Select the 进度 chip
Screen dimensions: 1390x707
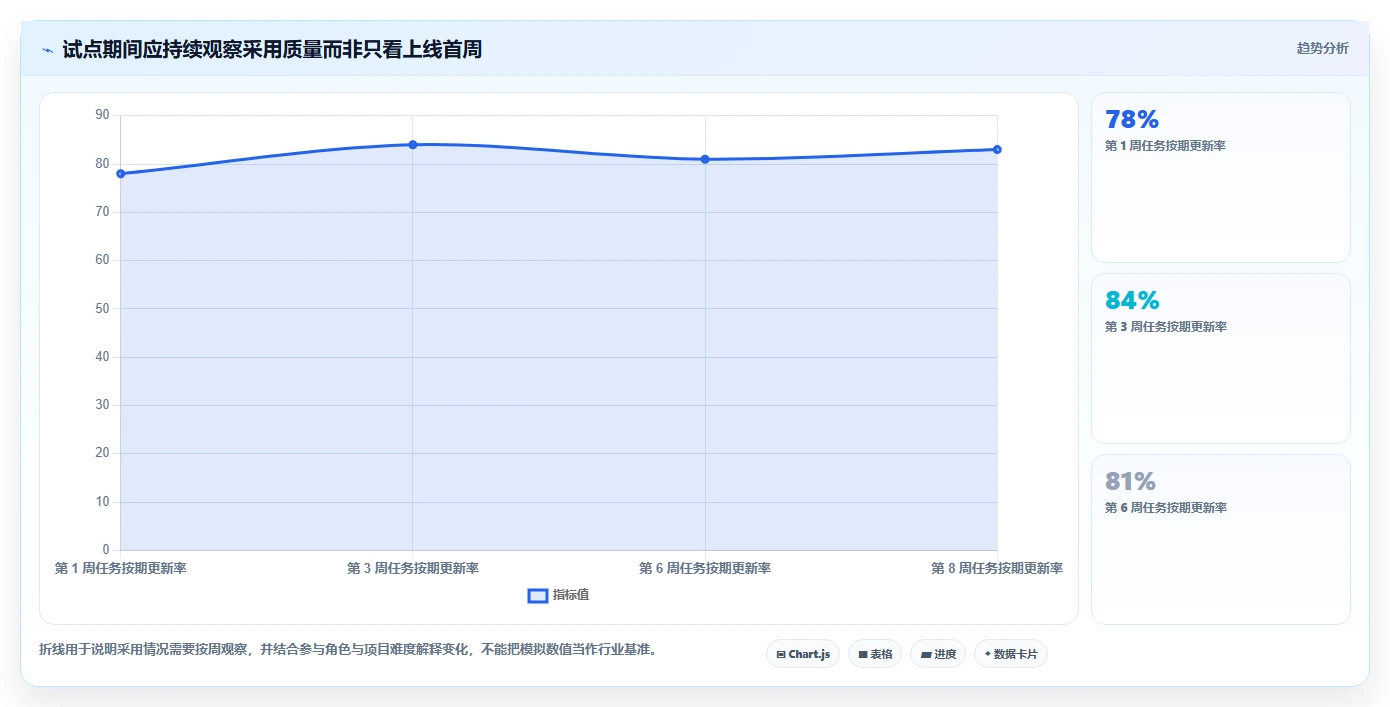(x=938, y=654)
